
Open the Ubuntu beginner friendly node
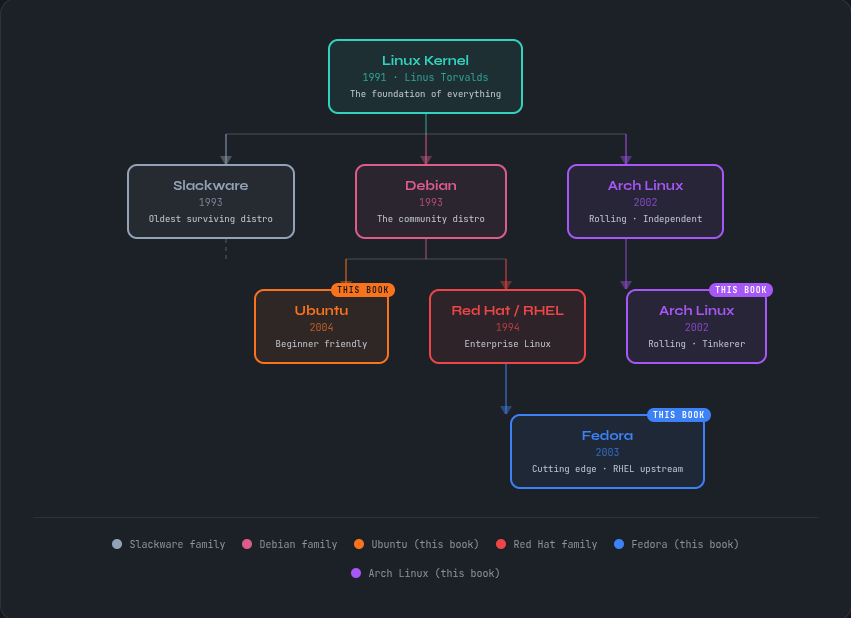[x=321, y=326]
